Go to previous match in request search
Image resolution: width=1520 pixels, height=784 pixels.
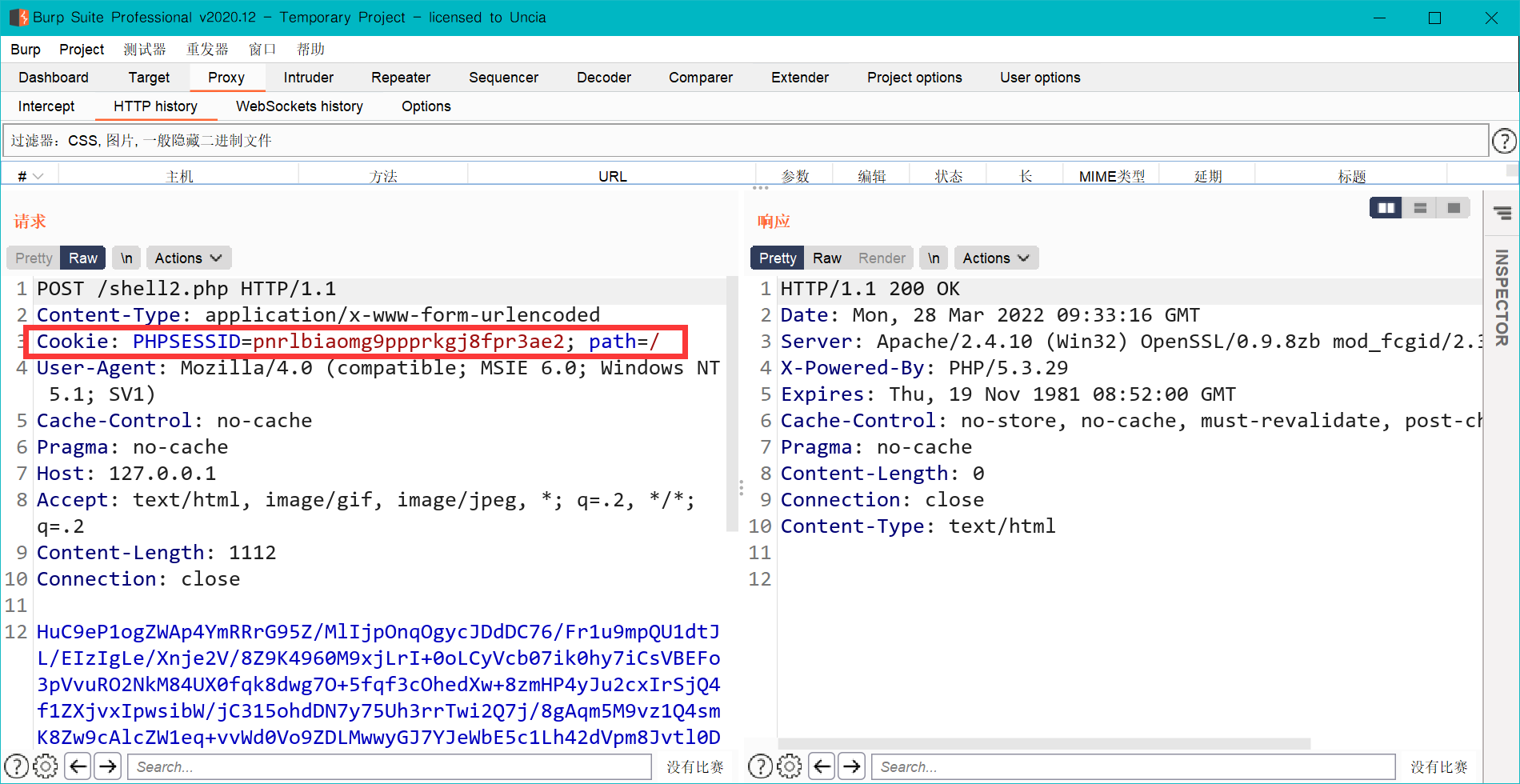78,766
